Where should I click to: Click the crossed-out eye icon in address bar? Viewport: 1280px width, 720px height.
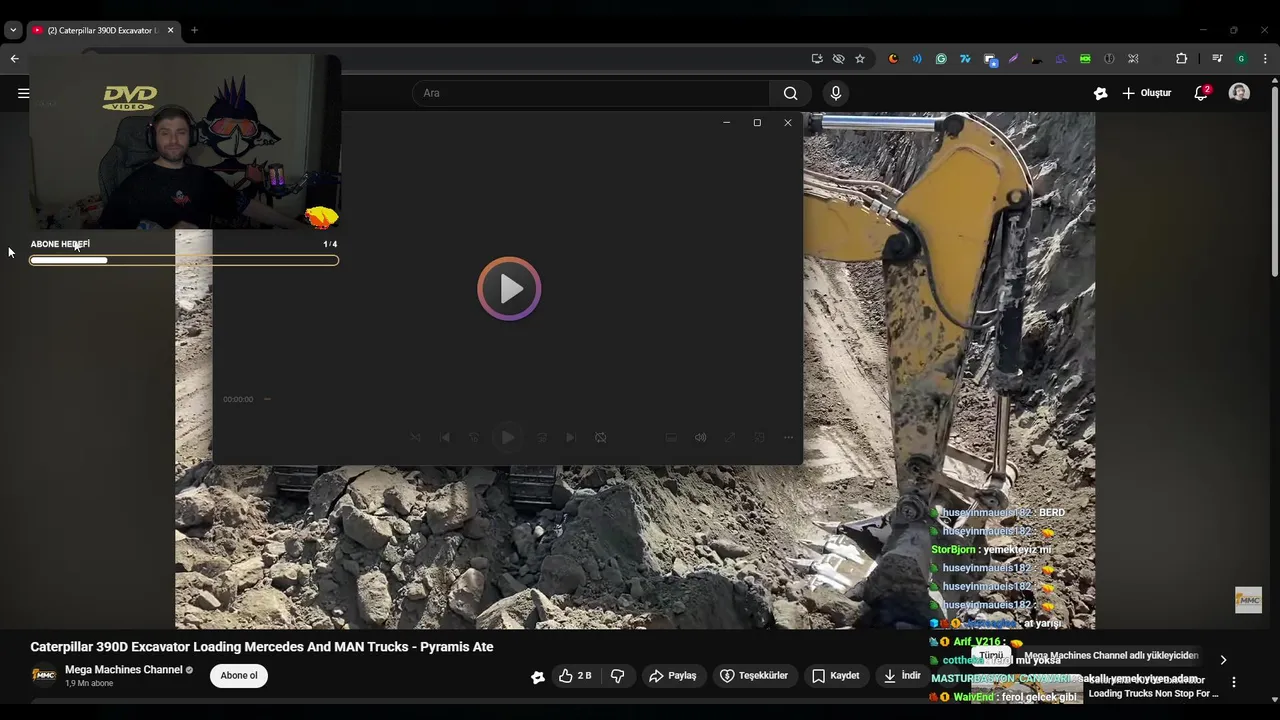point(838,59)
